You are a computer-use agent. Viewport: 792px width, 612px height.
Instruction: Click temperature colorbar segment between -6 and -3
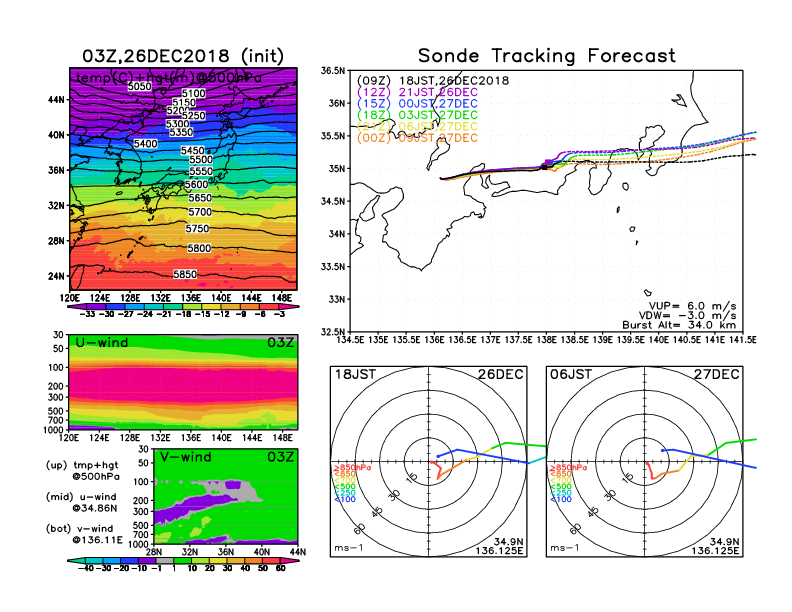pyautogui.click(x=269, y=306)
